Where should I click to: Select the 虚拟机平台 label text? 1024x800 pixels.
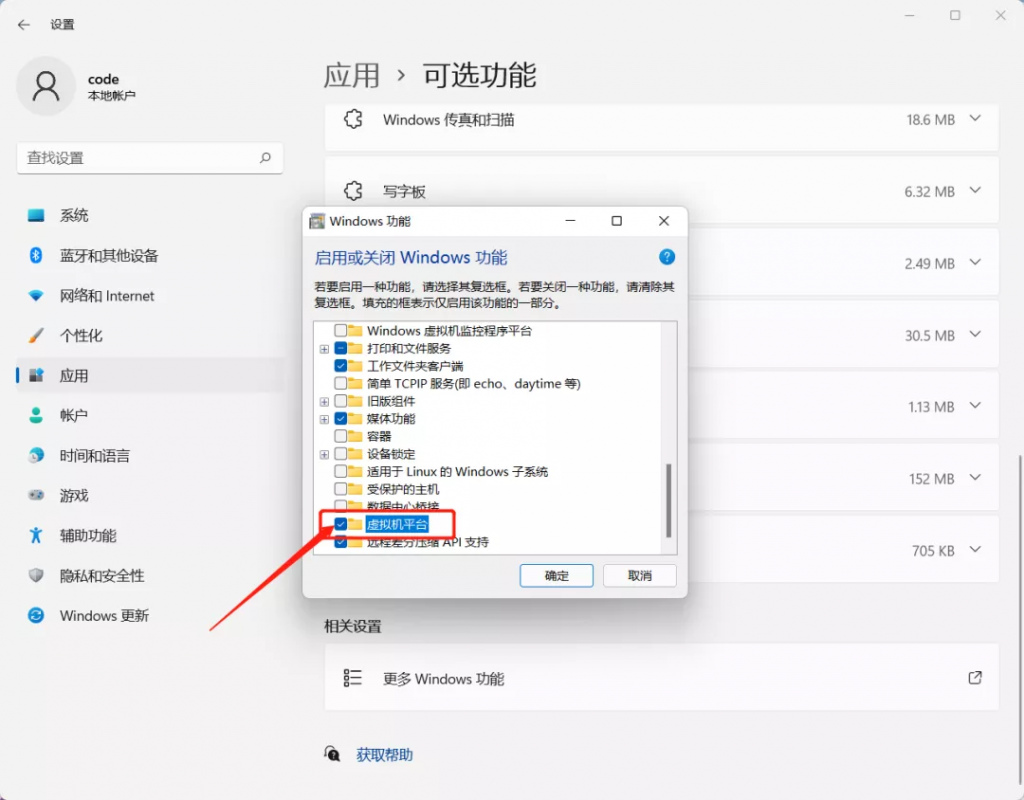coord(397,524)
